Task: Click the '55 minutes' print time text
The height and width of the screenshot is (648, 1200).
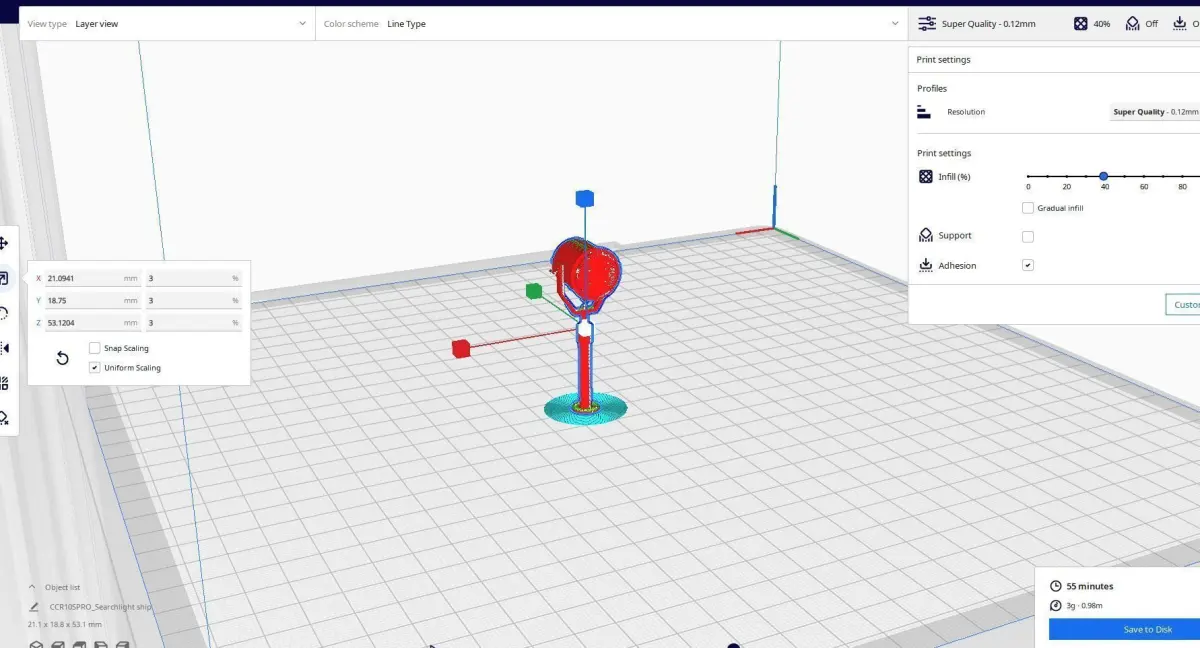Action: click(1090, 586)
